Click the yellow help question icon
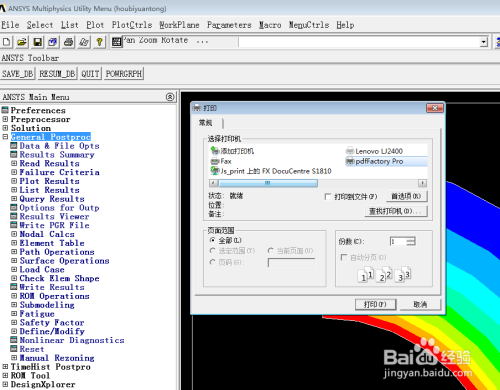Screen dimensions: 500x390 pos(99,42)
